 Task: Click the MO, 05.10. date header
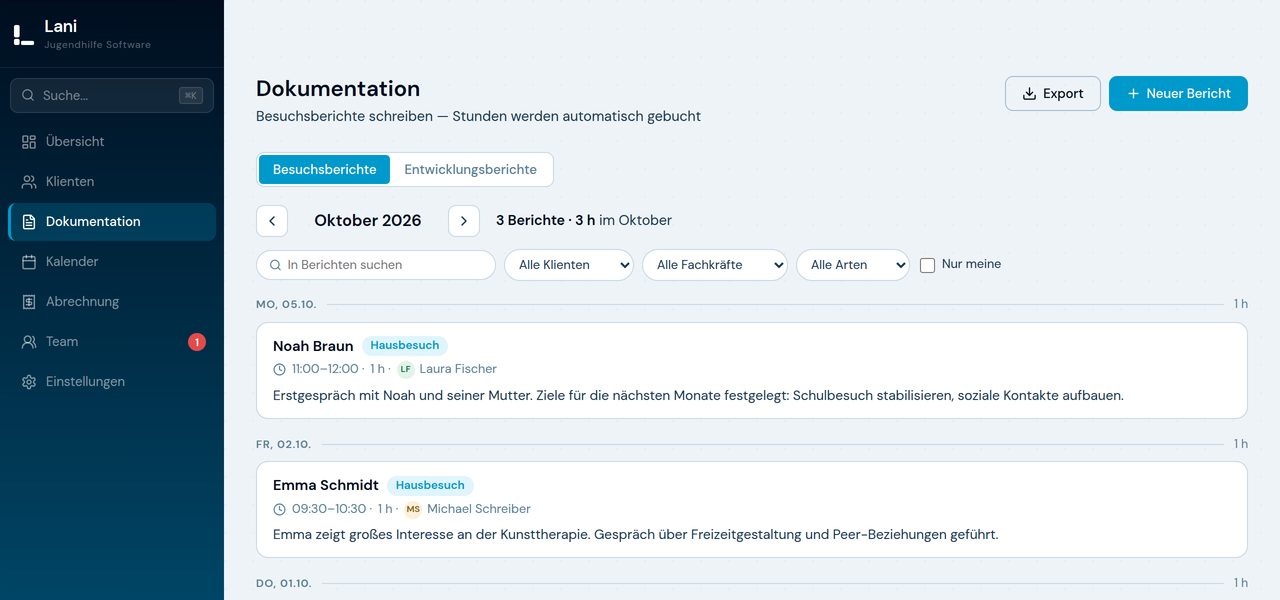tap(286, 304)
